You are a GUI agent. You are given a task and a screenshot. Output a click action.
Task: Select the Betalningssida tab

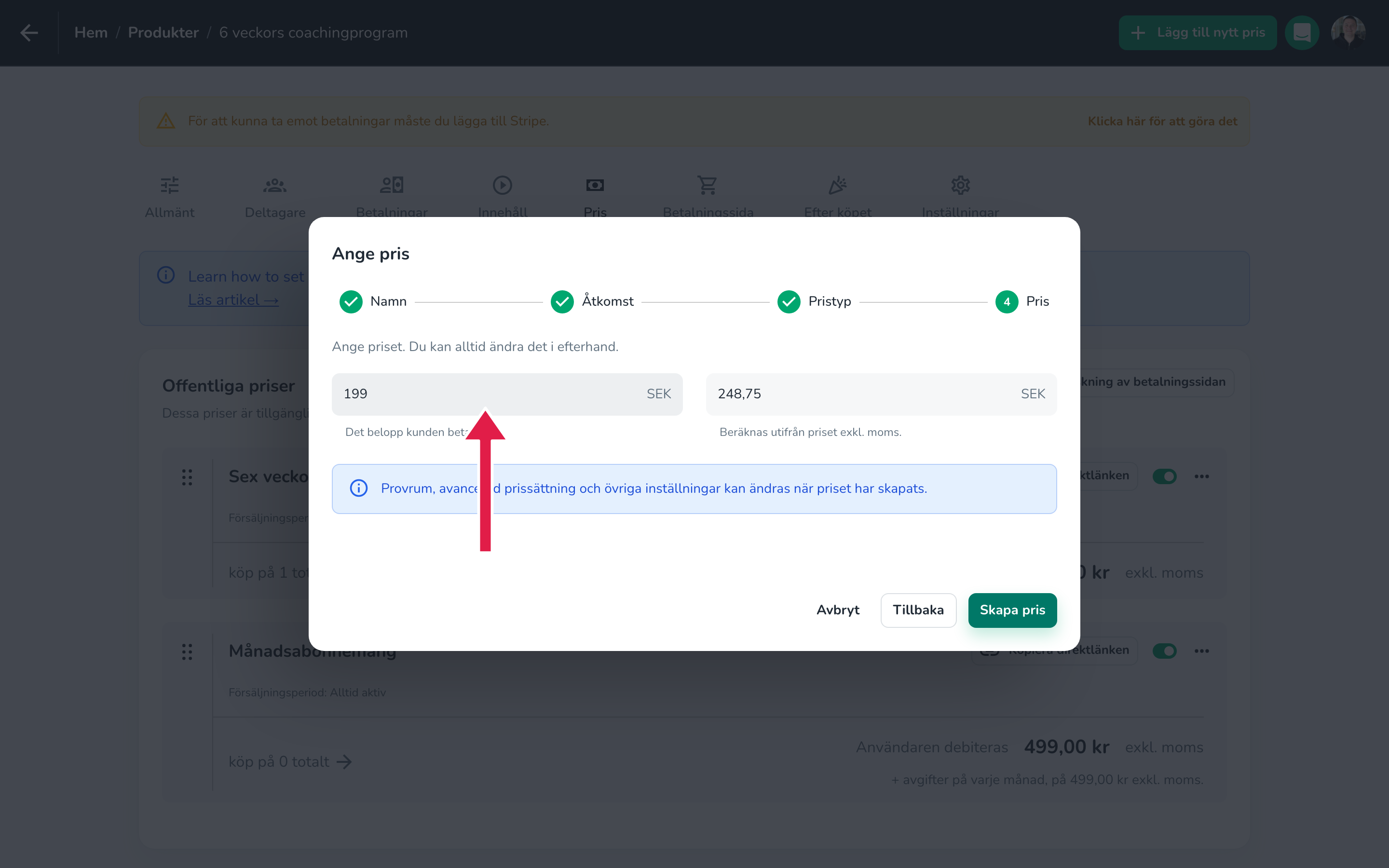(x=708, y=197)
